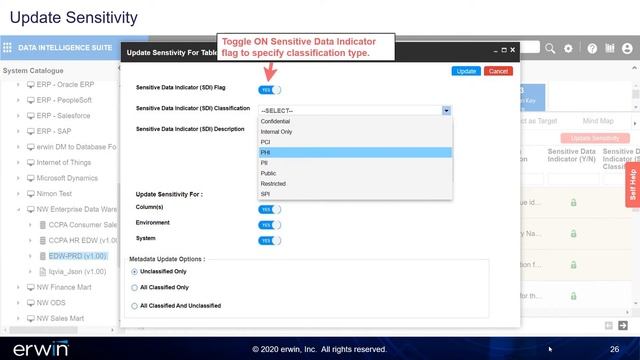Select Iqvia_Json (v1.00) tree item
The height and width of the screenshot is (360, 640).
click(x=78, y=271)
